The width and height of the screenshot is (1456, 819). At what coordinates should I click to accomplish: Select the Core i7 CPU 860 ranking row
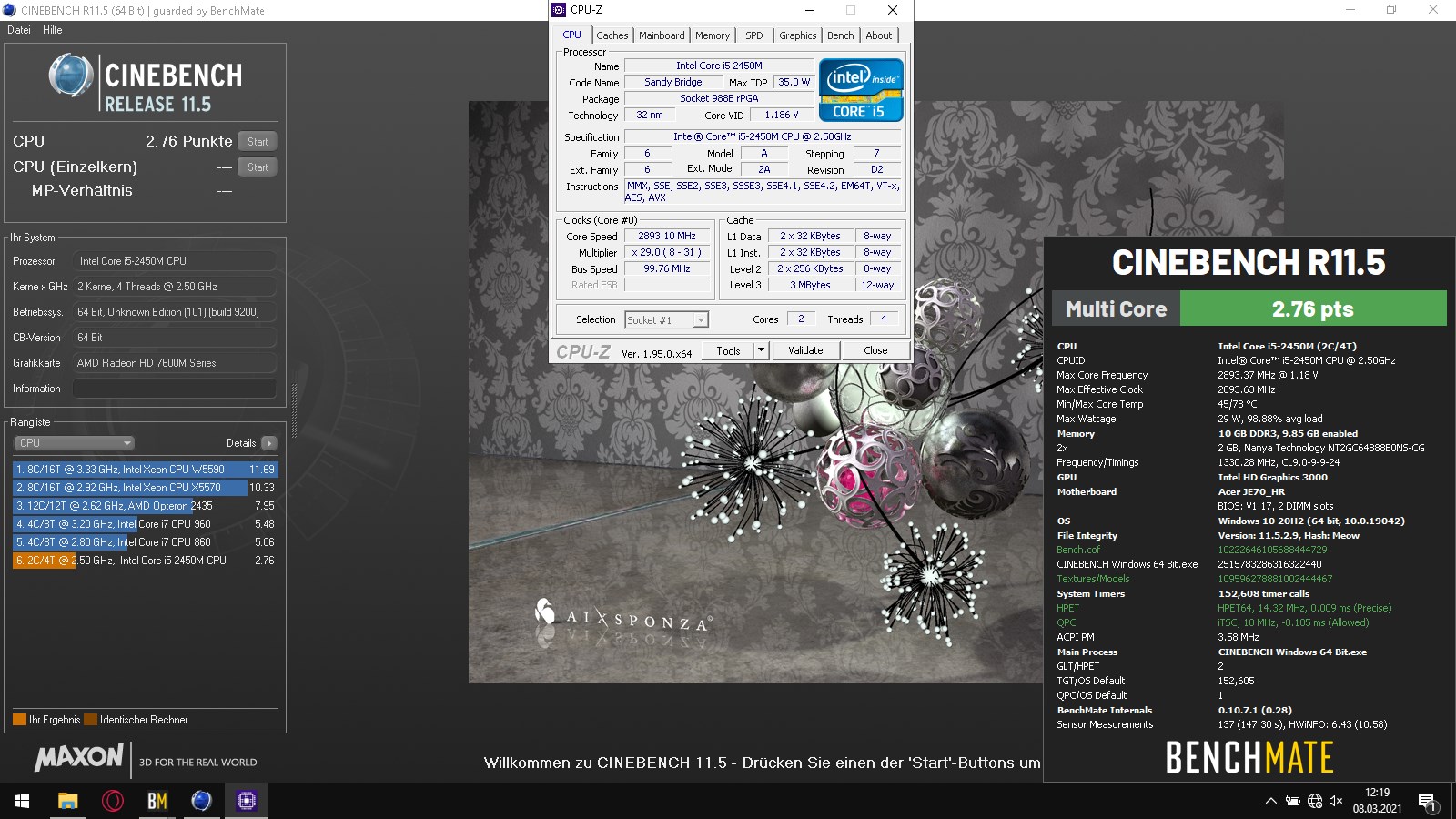[145, 542]
